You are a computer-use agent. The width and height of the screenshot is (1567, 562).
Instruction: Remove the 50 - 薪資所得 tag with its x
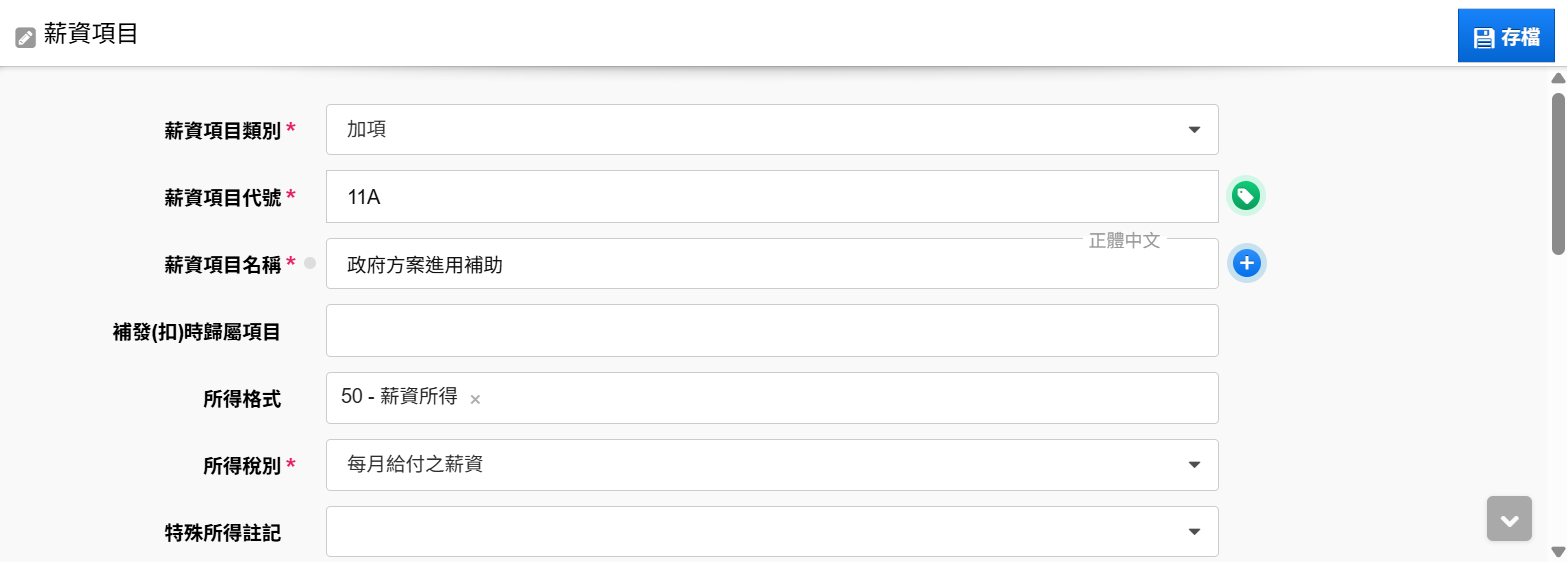(475, 399)
